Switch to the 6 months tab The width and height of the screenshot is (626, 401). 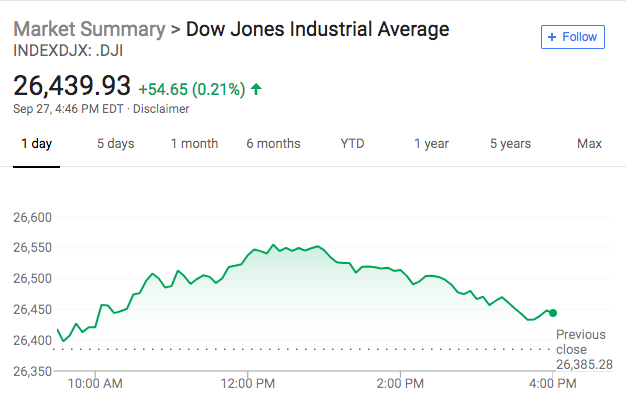(273, 144)
